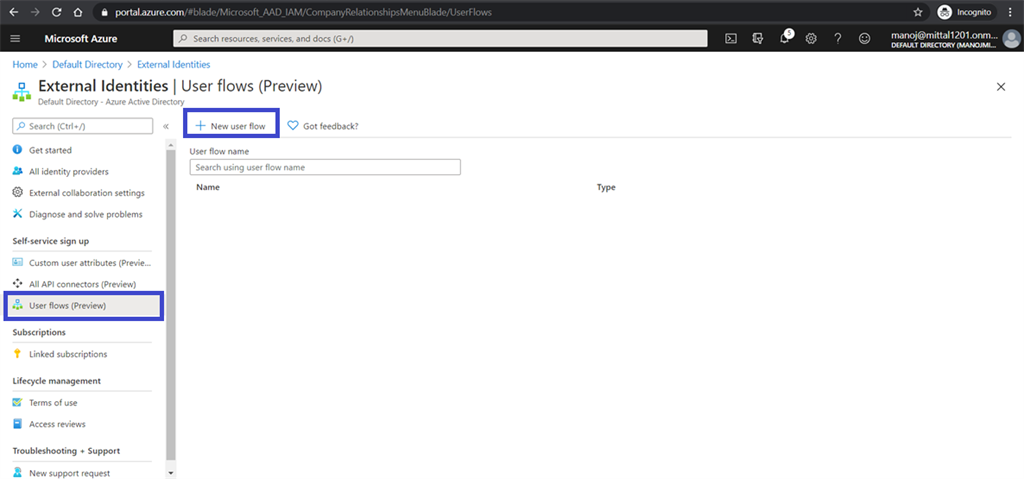Click Got feedback? link
This screenshot has height=479, width=1024.
pos(323,126)
